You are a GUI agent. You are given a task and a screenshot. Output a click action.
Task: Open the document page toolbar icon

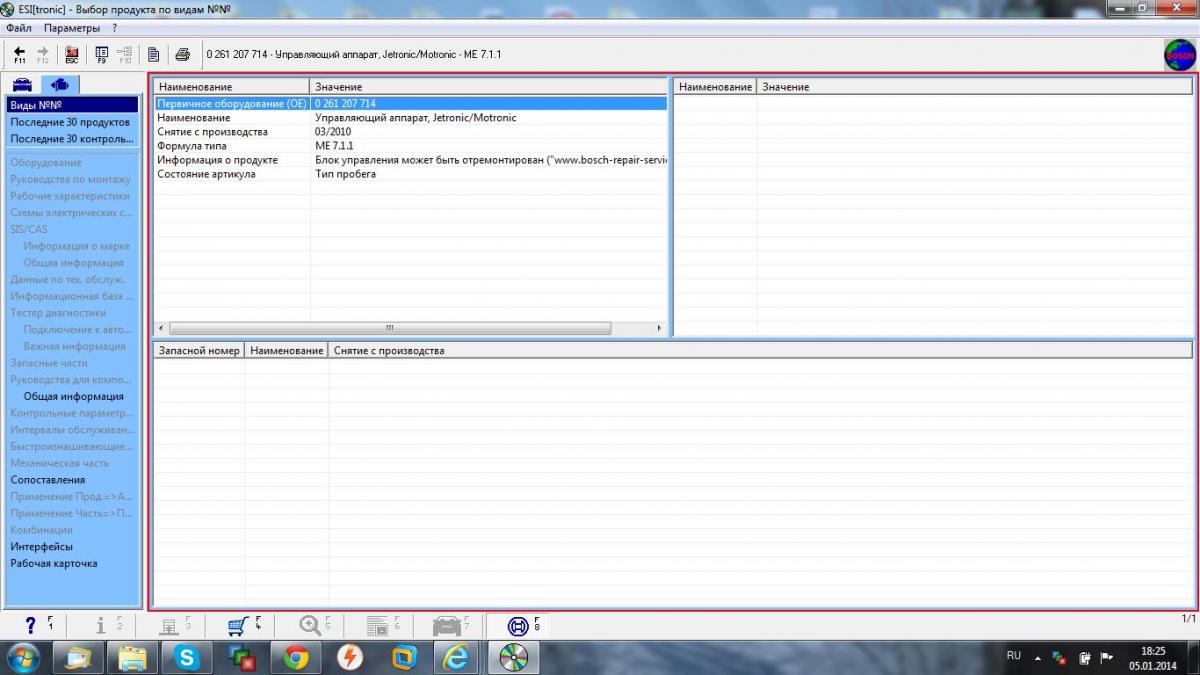154,54
